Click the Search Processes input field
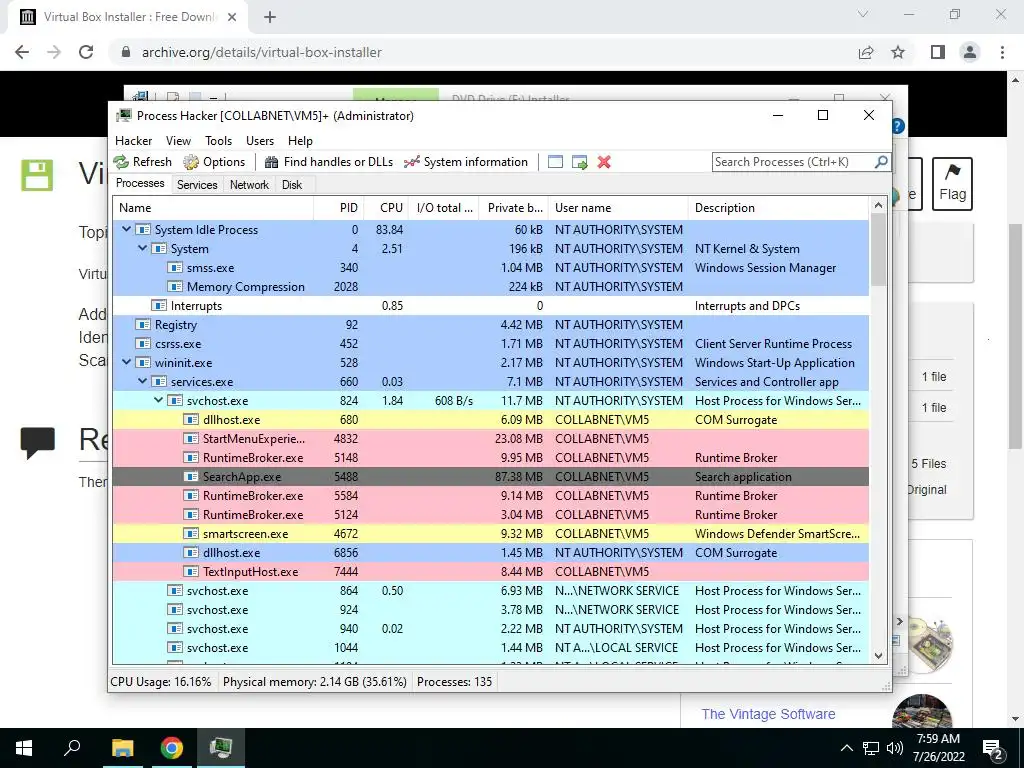The height and width of the screenshot is (768, 1024). click(x=792, y=162)
